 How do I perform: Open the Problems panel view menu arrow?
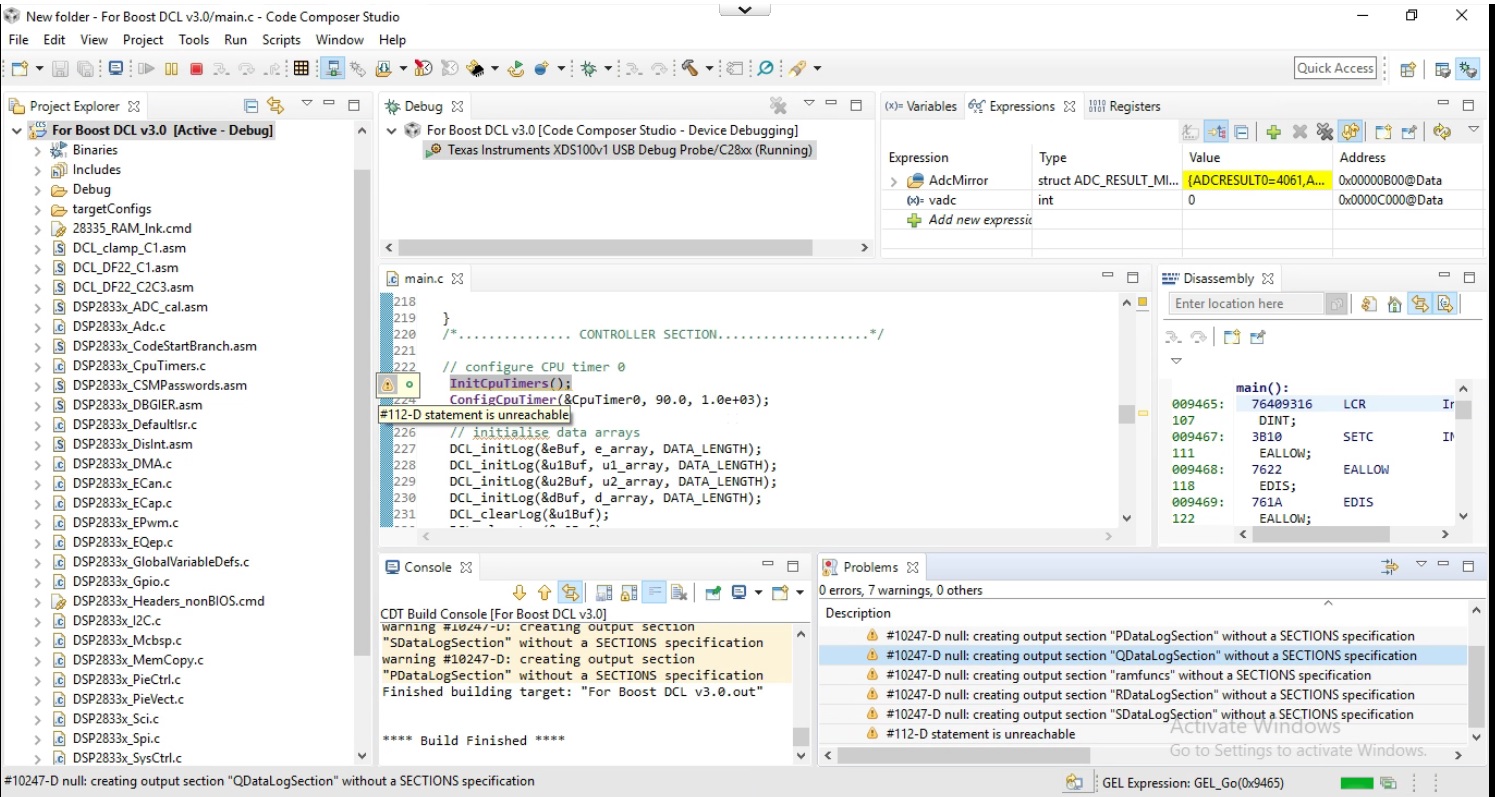(x=1420, y=566)
